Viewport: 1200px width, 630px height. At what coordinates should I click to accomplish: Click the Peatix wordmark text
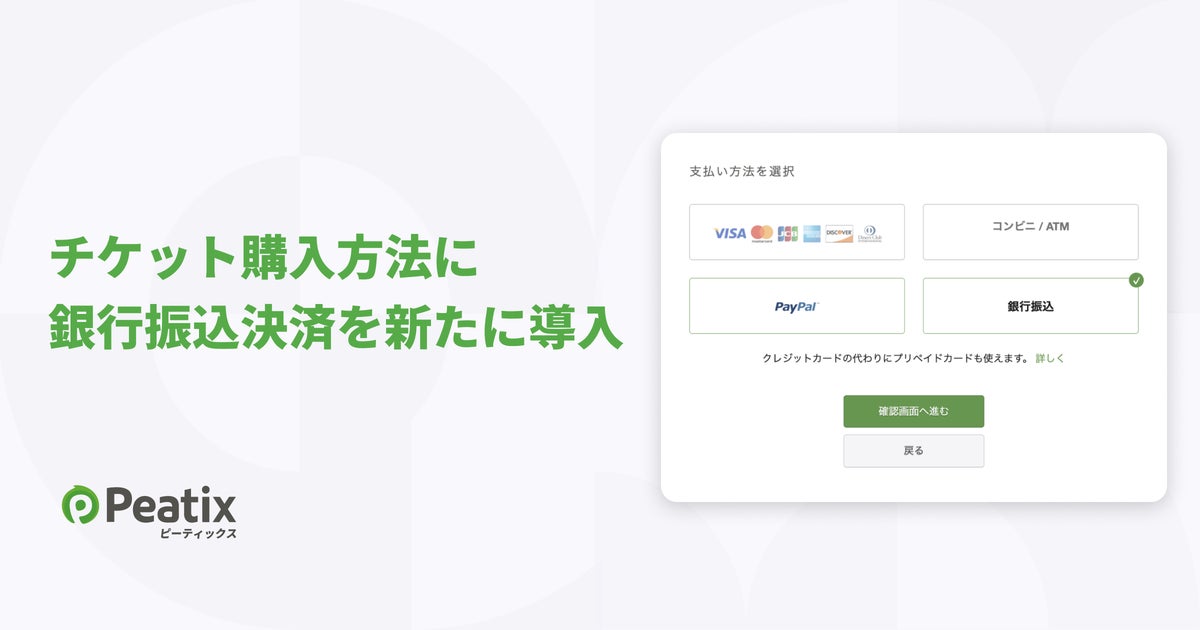coord(170,506)
